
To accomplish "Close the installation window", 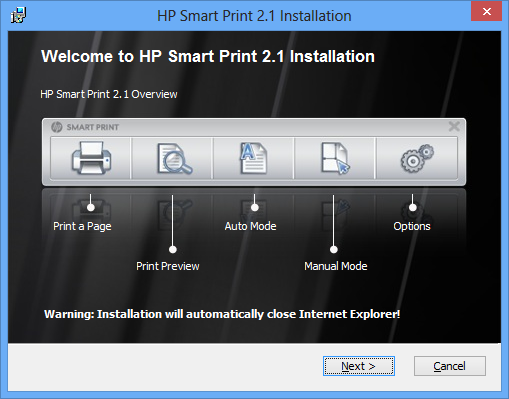I will pos(486,12).
